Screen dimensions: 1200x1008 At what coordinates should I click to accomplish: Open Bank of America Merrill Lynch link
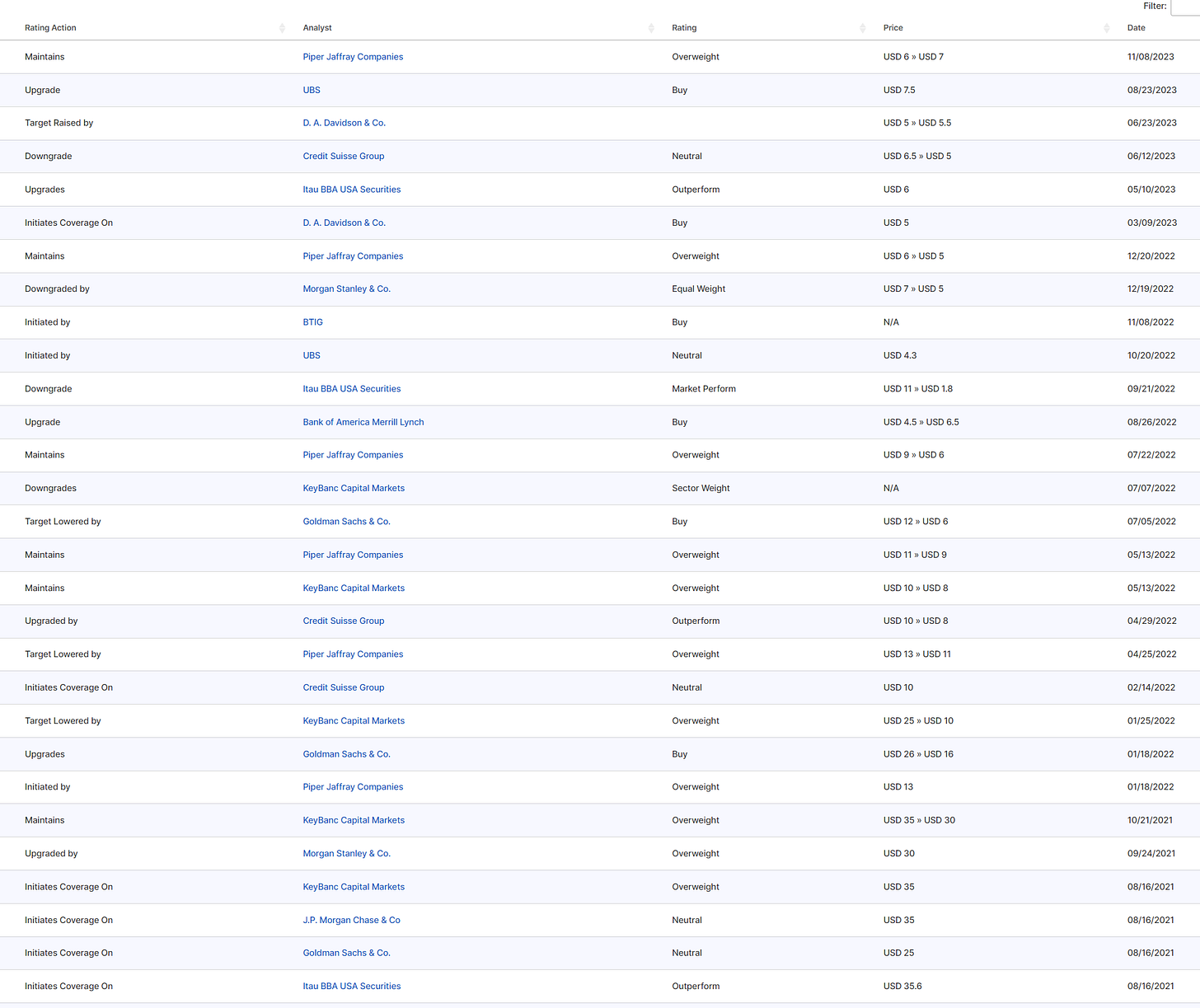click(363, 422)
